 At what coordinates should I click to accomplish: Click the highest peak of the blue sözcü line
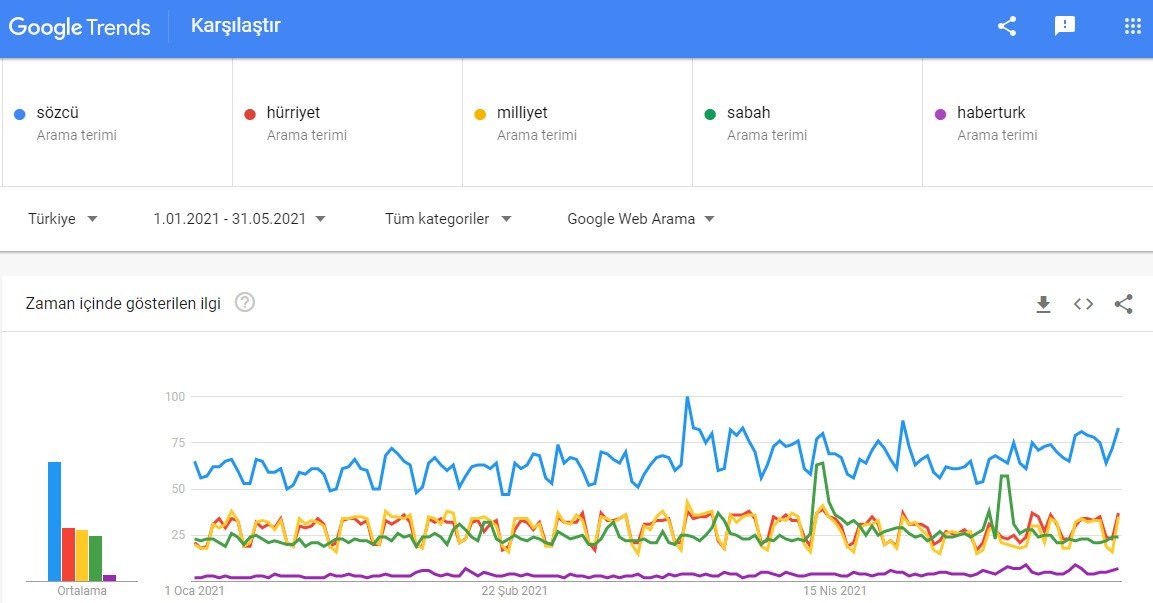688,398
